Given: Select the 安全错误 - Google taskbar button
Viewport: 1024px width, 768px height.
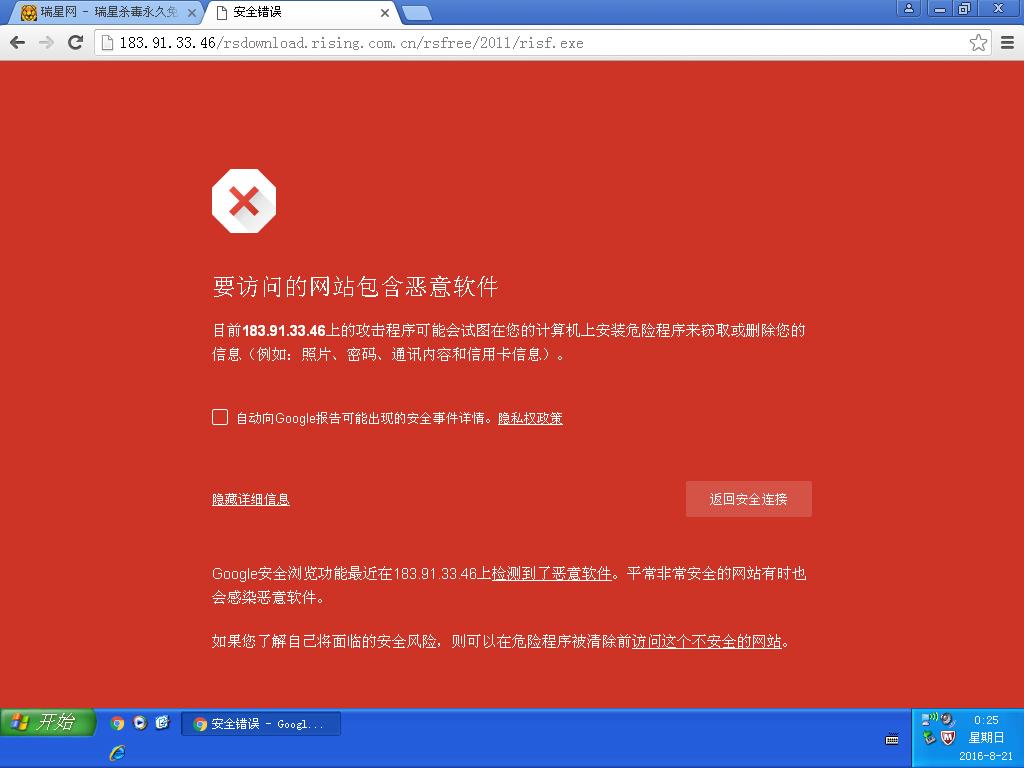Looking at the screenshot, I should [261, 724].
